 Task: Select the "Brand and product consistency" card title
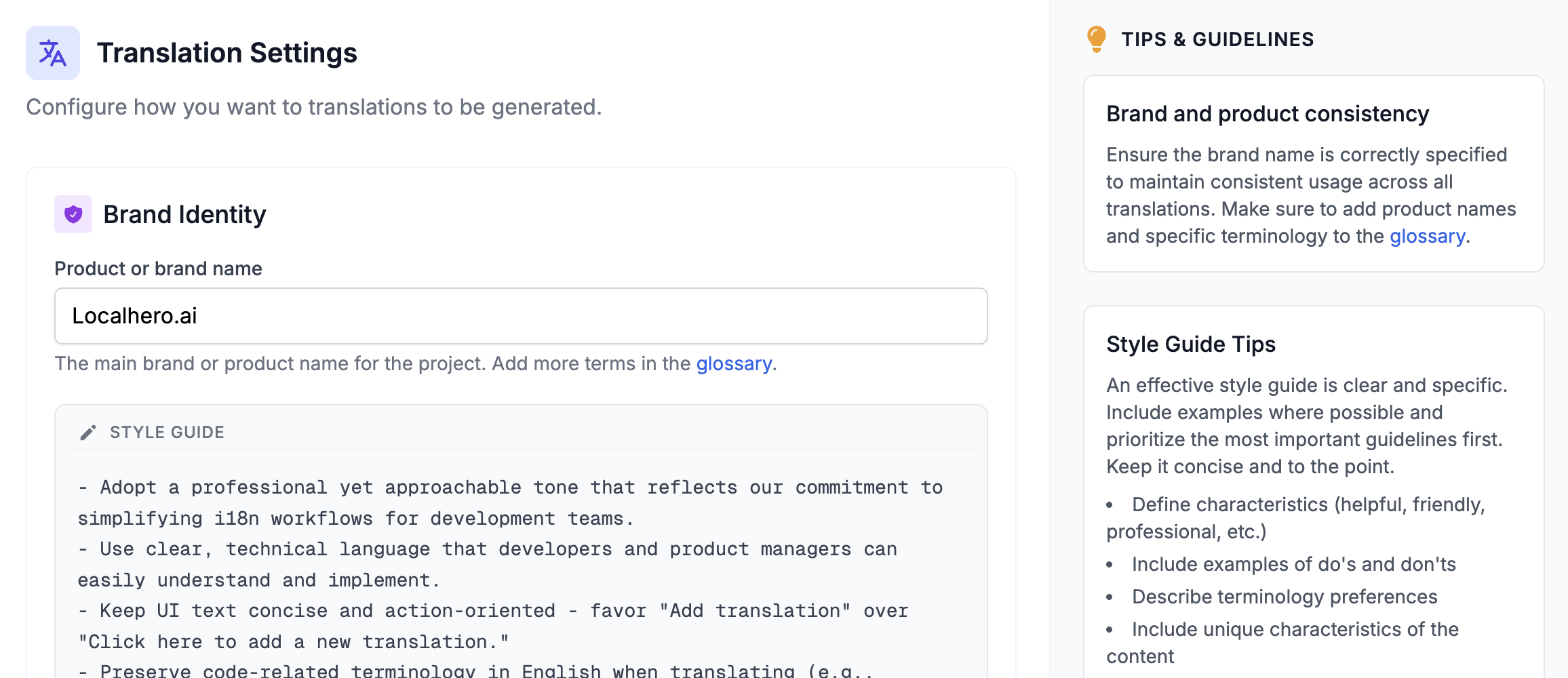click(x=1267, y=114)
